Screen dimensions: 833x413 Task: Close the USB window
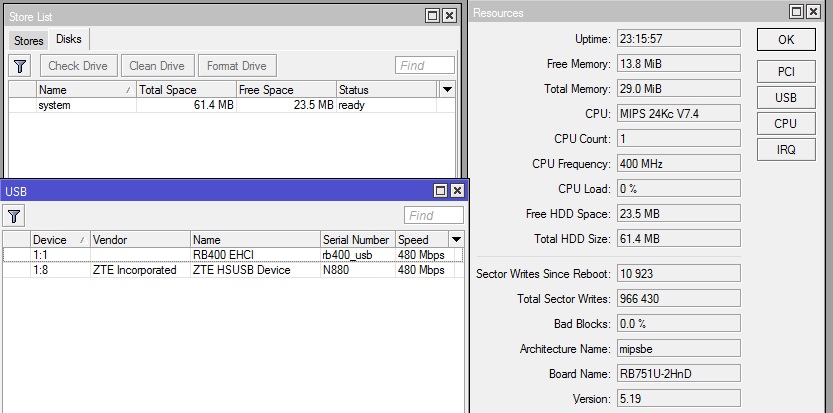(x=457, y=191)
